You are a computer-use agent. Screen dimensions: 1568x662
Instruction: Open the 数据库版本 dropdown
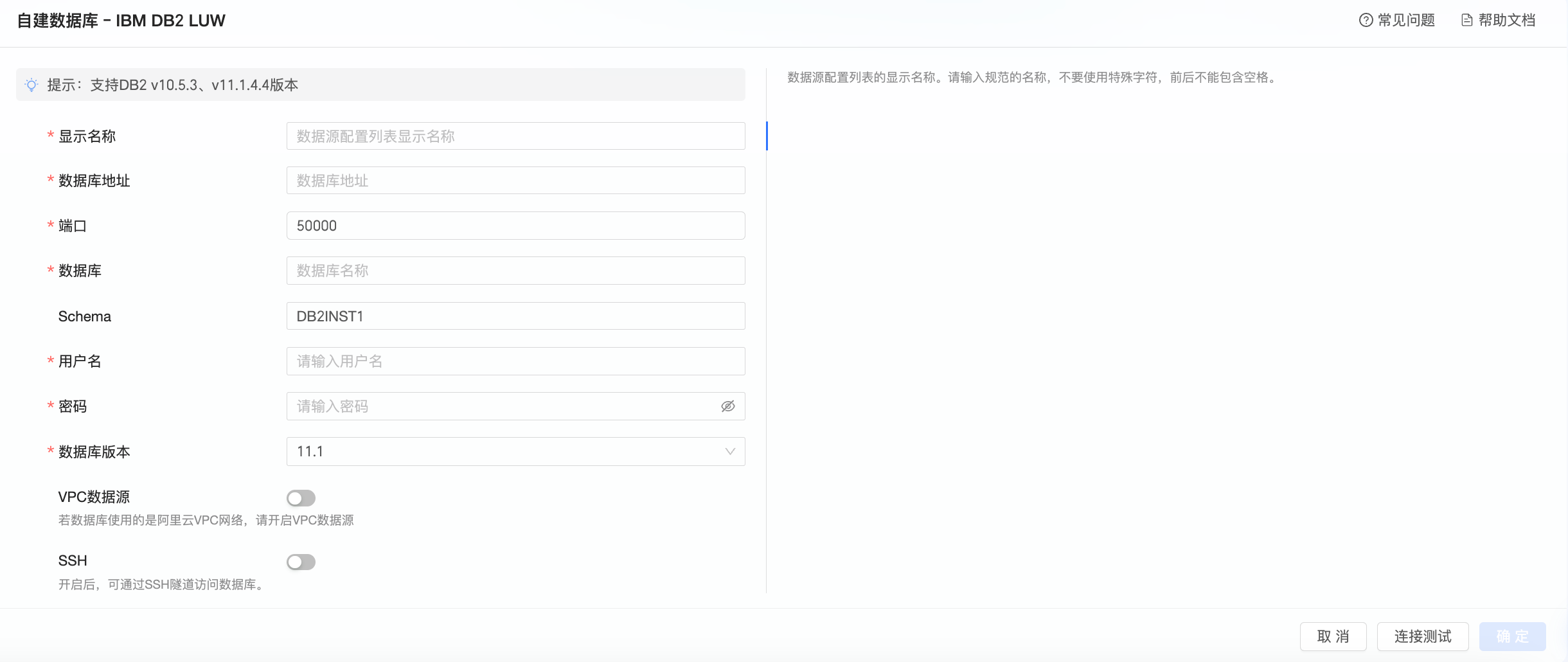coord(515,451)
